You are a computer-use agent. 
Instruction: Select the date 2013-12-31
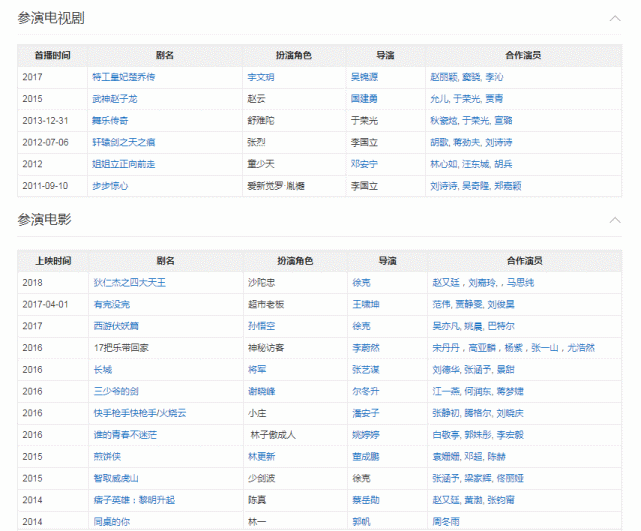coord(45,121)
